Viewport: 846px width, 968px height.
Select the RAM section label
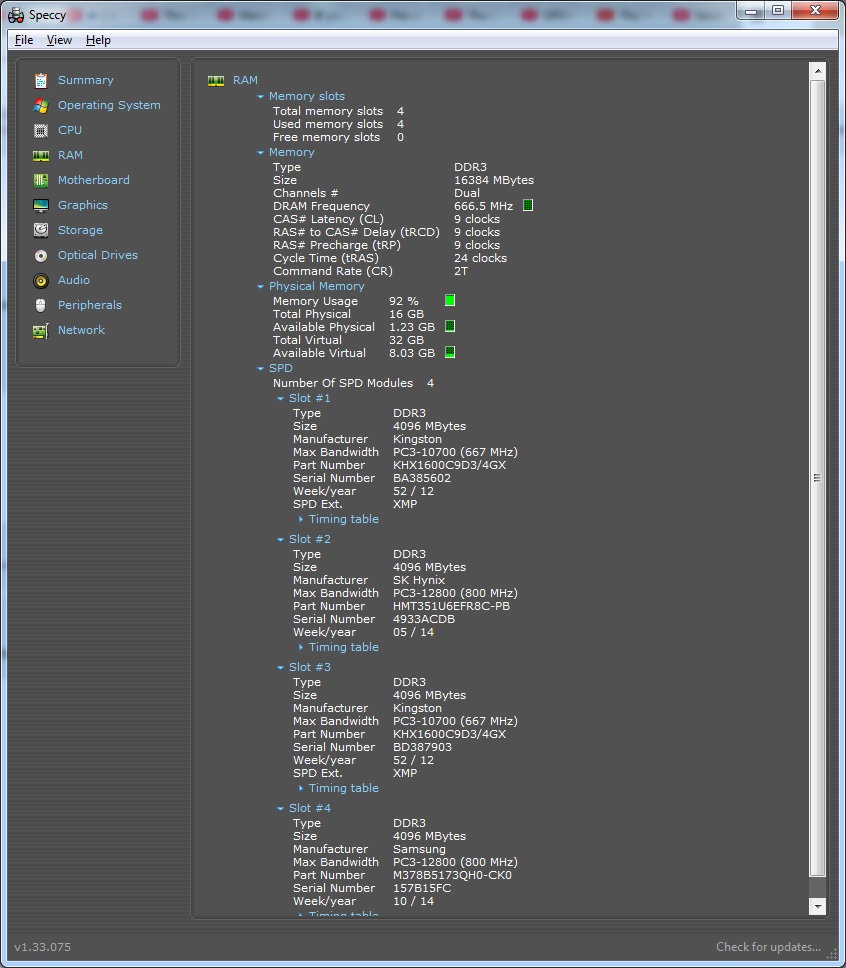click(70, 156)
